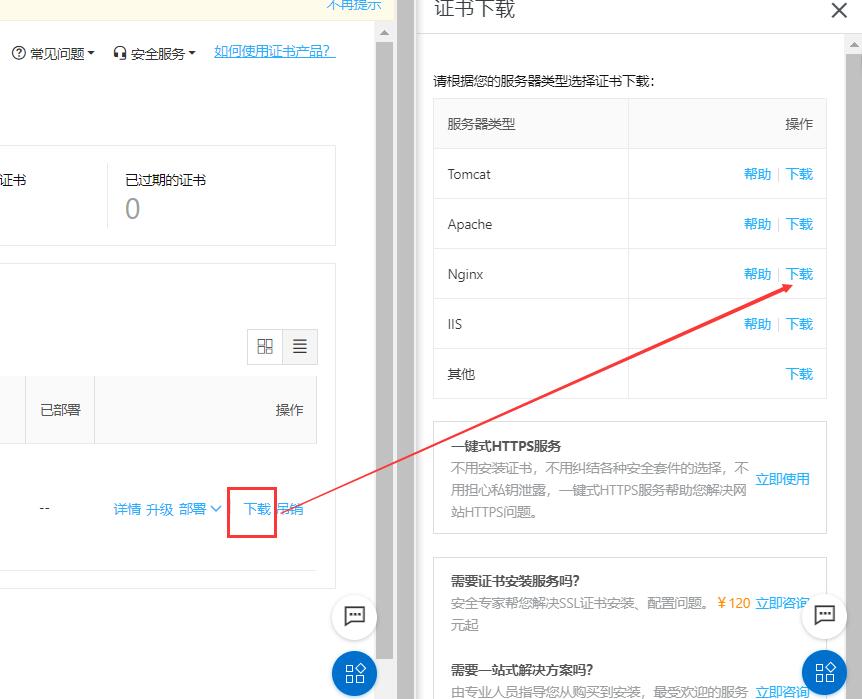Open 帮助 for Nginx
The height and width of the screenshot is (699, 862).
757,274
